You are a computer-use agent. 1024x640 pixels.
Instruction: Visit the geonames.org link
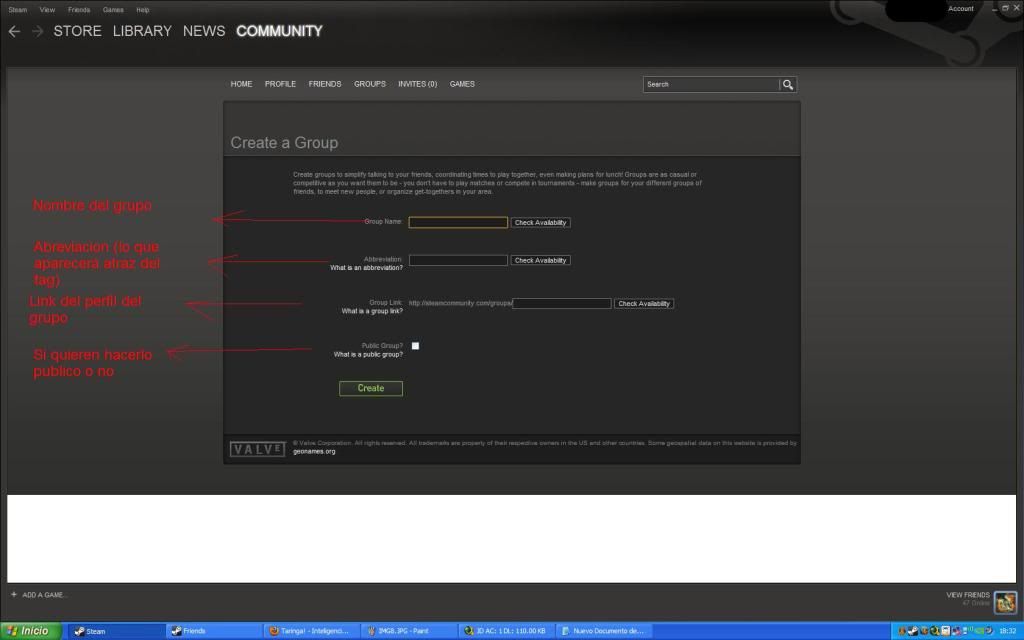[314, 451]
